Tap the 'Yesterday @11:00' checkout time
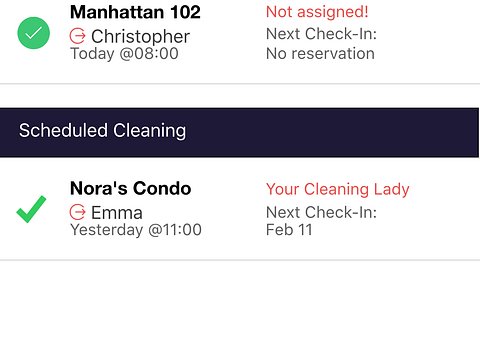480x360 pixels. tap(136, 230)
